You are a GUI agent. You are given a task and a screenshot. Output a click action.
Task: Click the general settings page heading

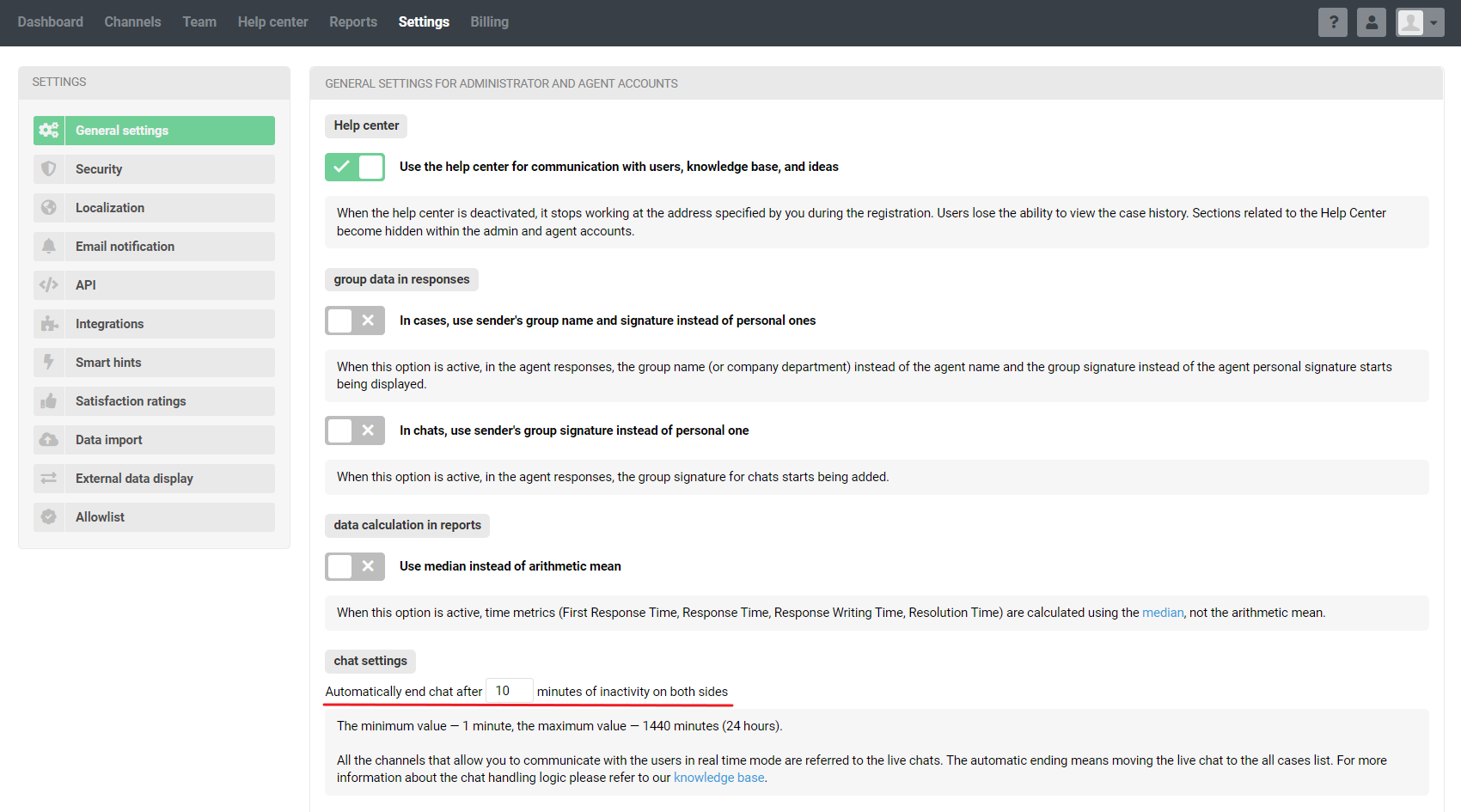501,83
